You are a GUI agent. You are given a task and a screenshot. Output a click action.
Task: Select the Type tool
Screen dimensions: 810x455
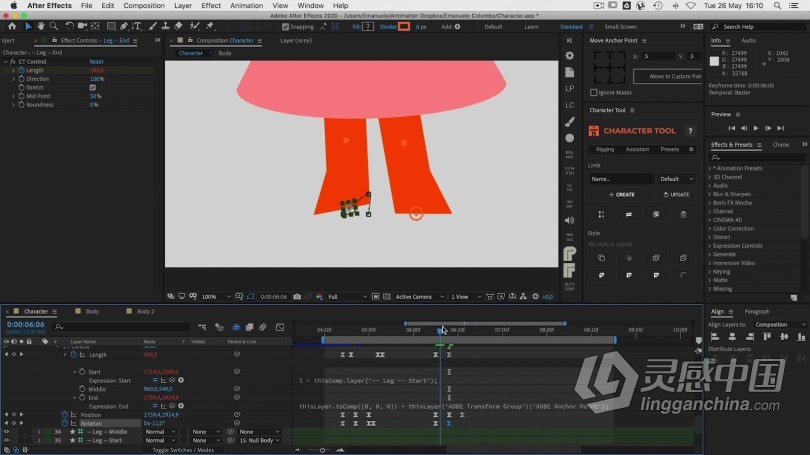[x=136, y=26]
